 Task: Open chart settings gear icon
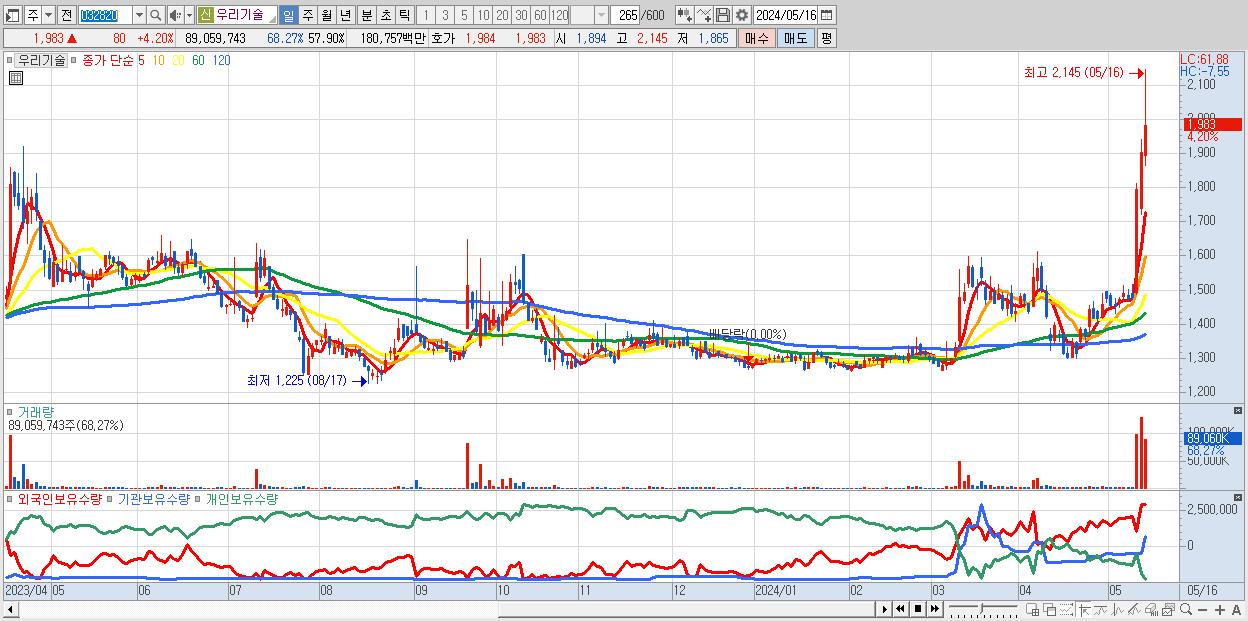[x=741, y=15]
